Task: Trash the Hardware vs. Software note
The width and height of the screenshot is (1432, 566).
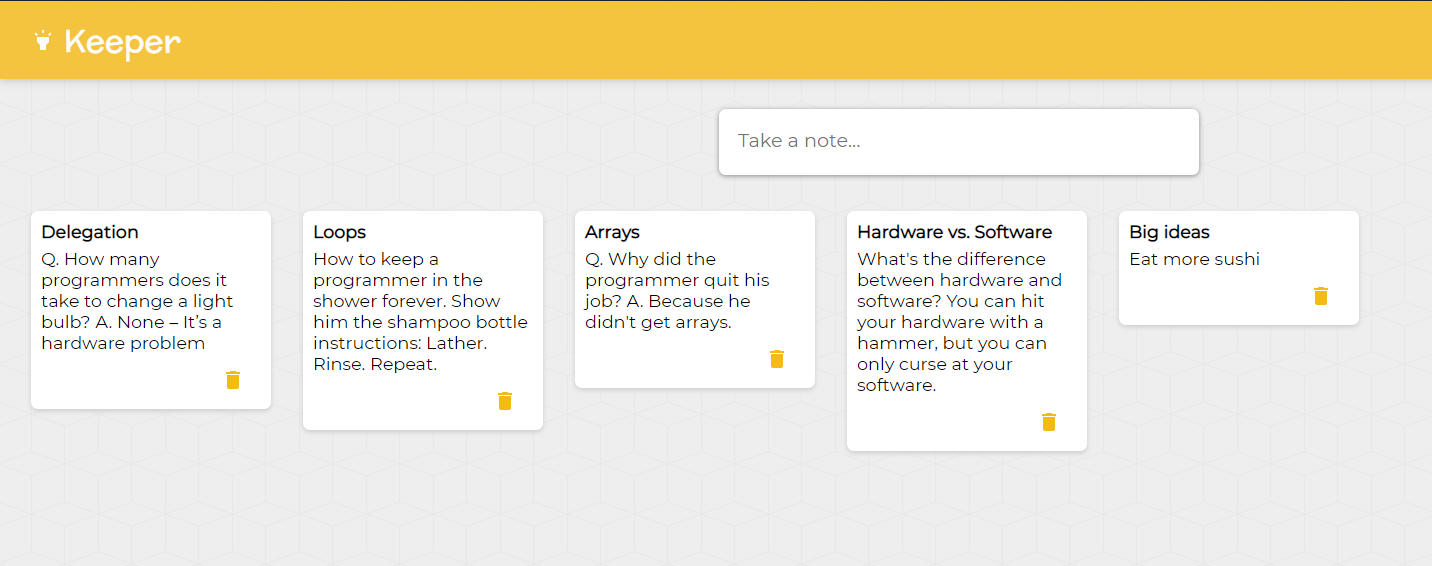Action: click(x=1049, y=422)
